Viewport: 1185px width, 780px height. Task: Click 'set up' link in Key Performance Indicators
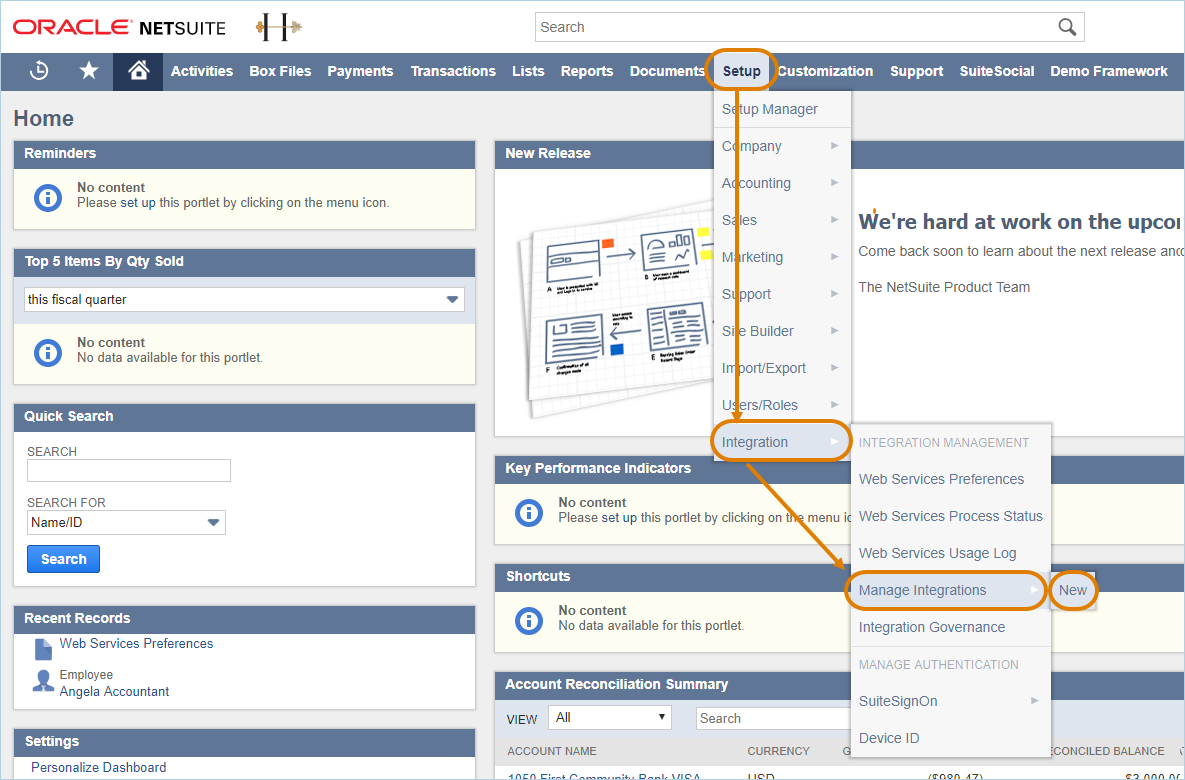pyautogui.click(x=619, y=518)
